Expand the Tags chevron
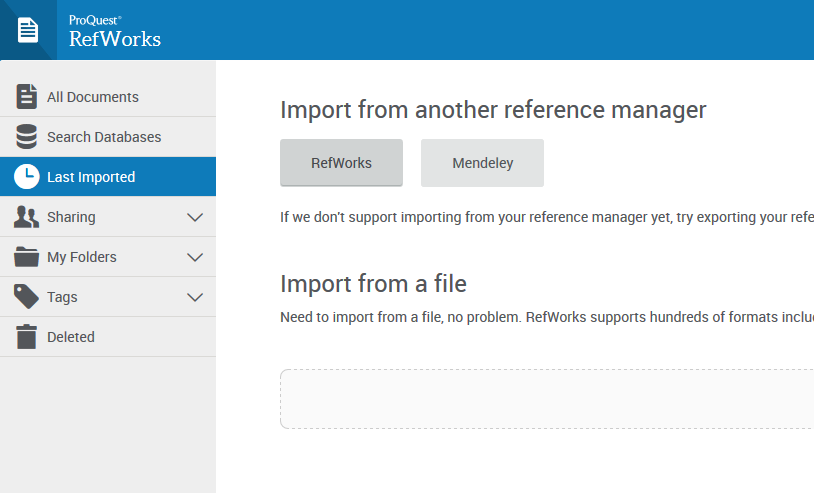The height and width of the screenshot is (493, 814). (195, 297)
